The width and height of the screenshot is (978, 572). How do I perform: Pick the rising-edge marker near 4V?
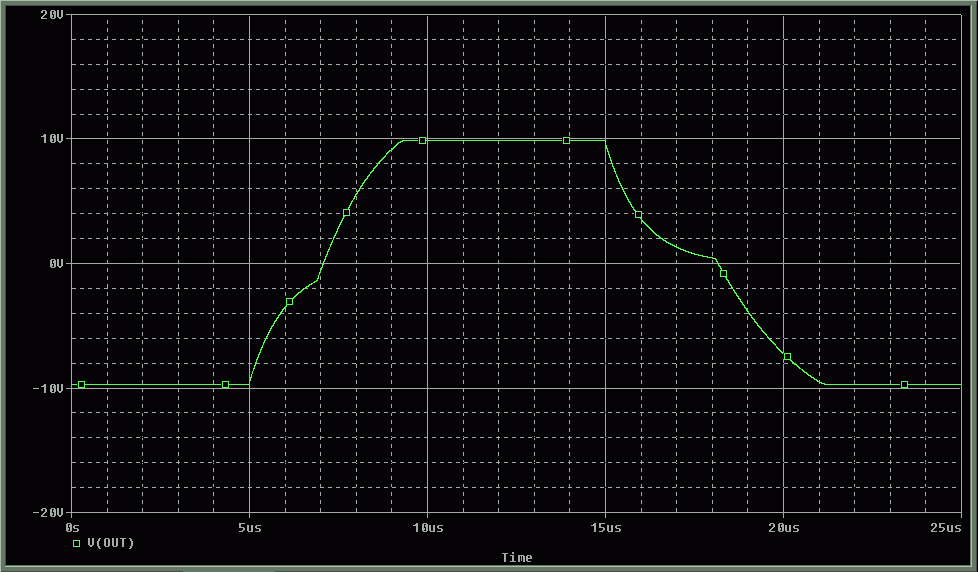pyautogui.click(x=346, y=213)
